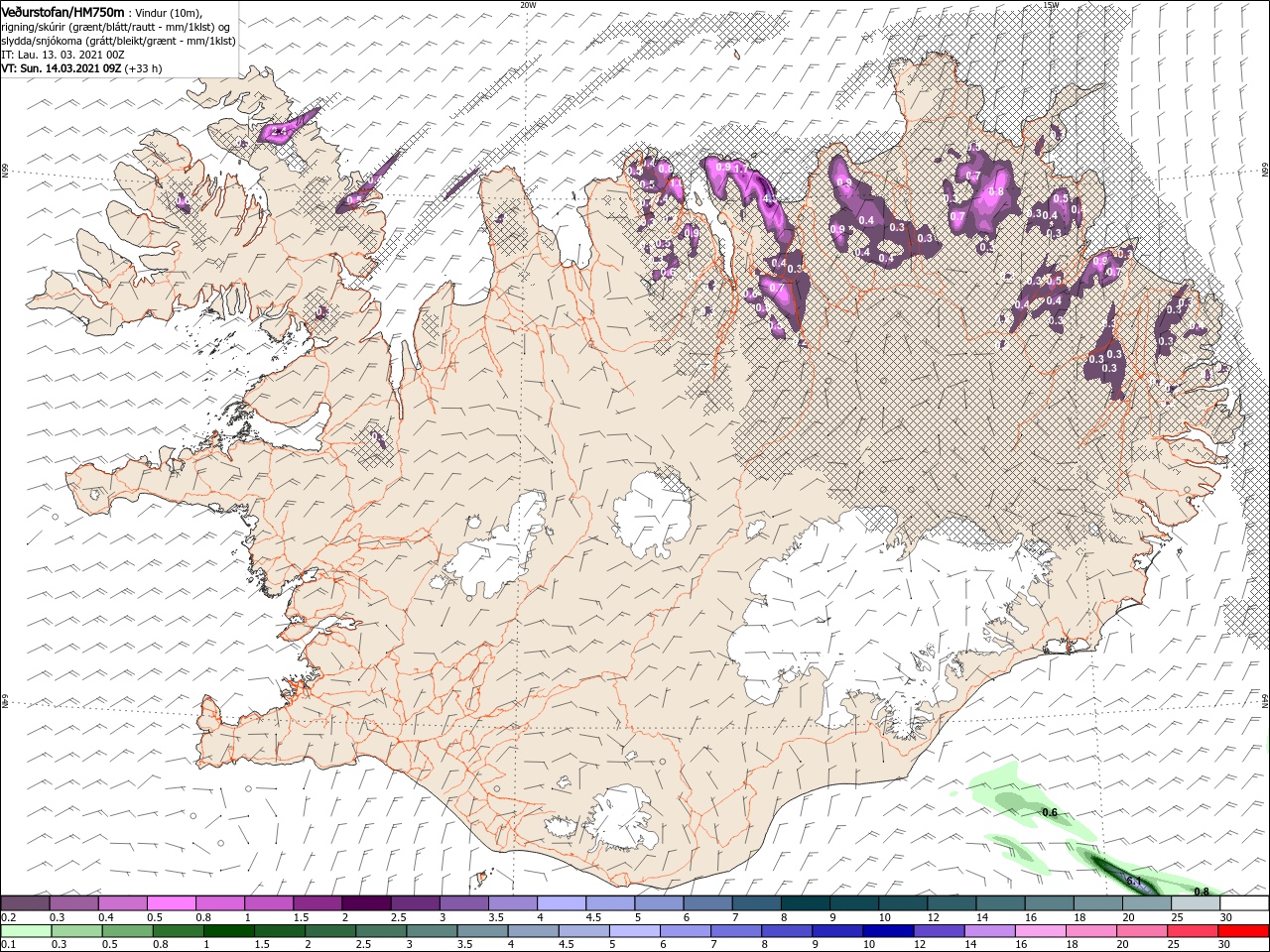Pick top-row grey-teal swatch between 18 and 20

tap(1097, 902)
